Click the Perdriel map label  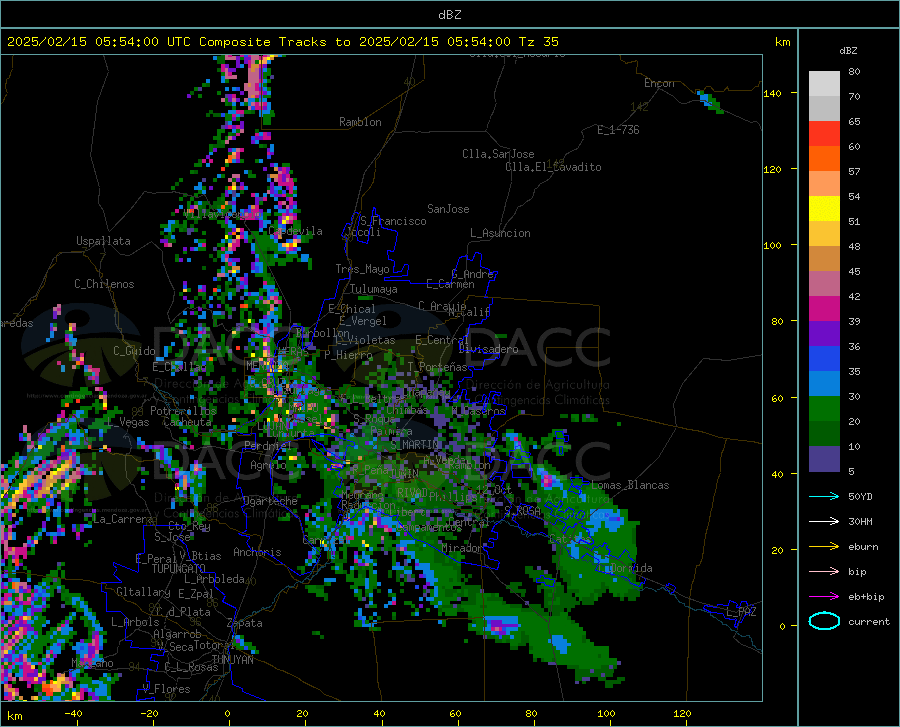click(x=268, y=445)
